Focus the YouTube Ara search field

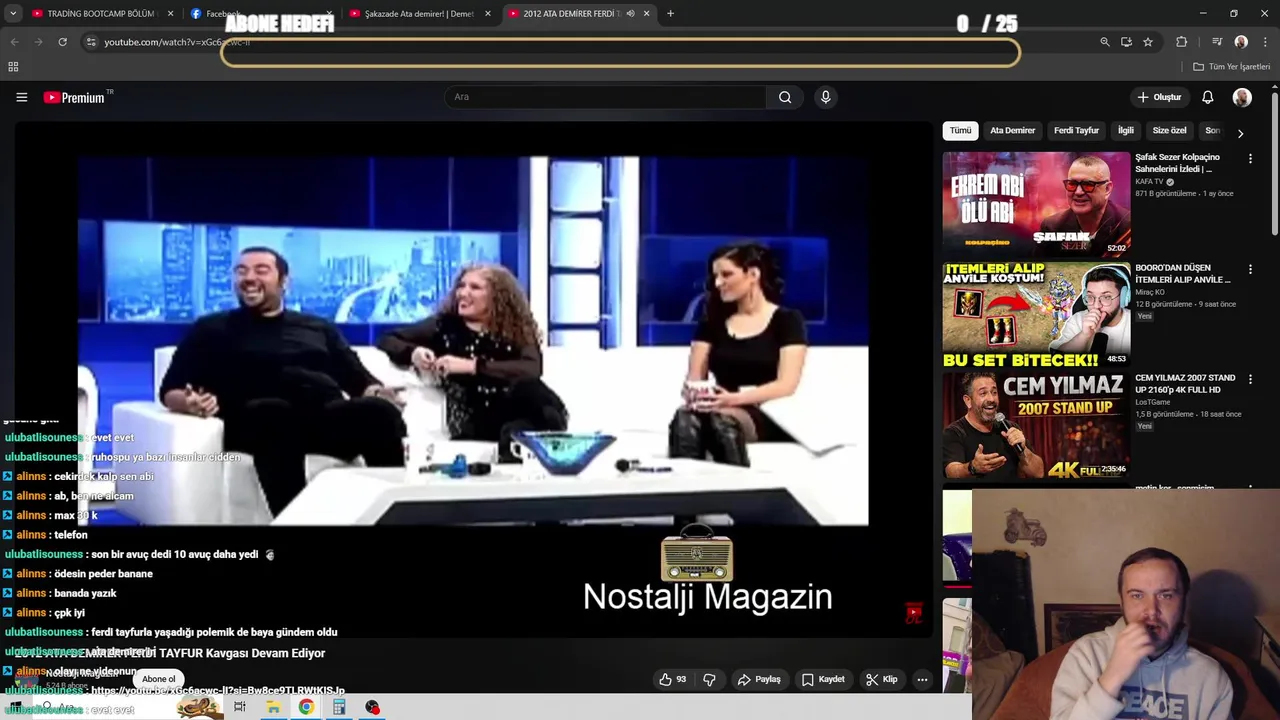coord(605,97)
